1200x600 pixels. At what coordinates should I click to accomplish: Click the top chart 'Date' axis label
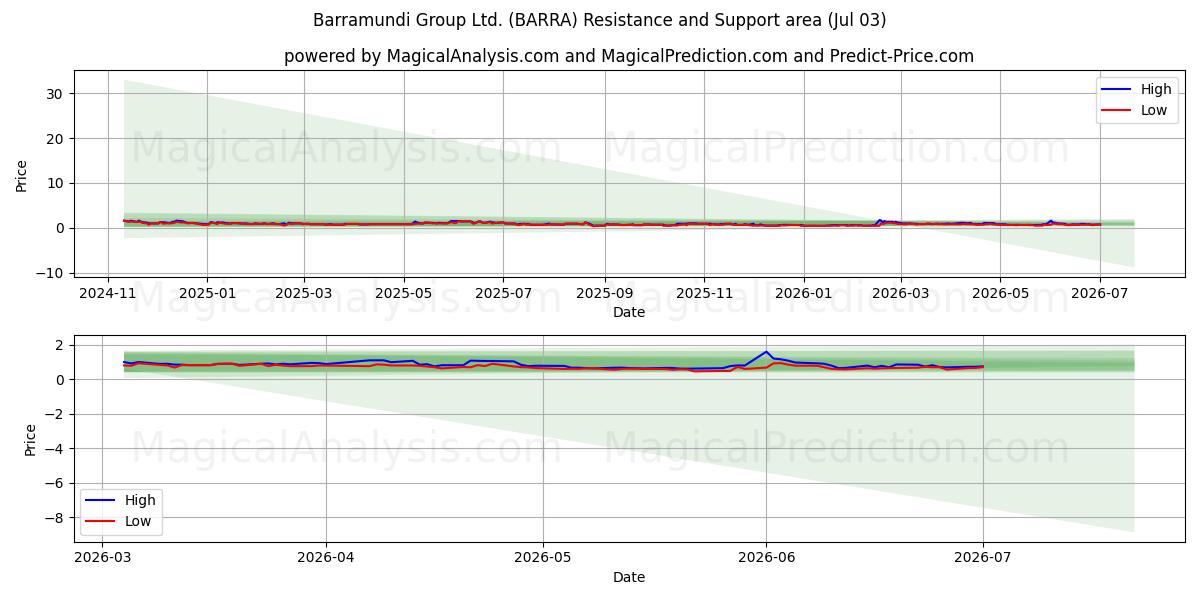(629, 312)
